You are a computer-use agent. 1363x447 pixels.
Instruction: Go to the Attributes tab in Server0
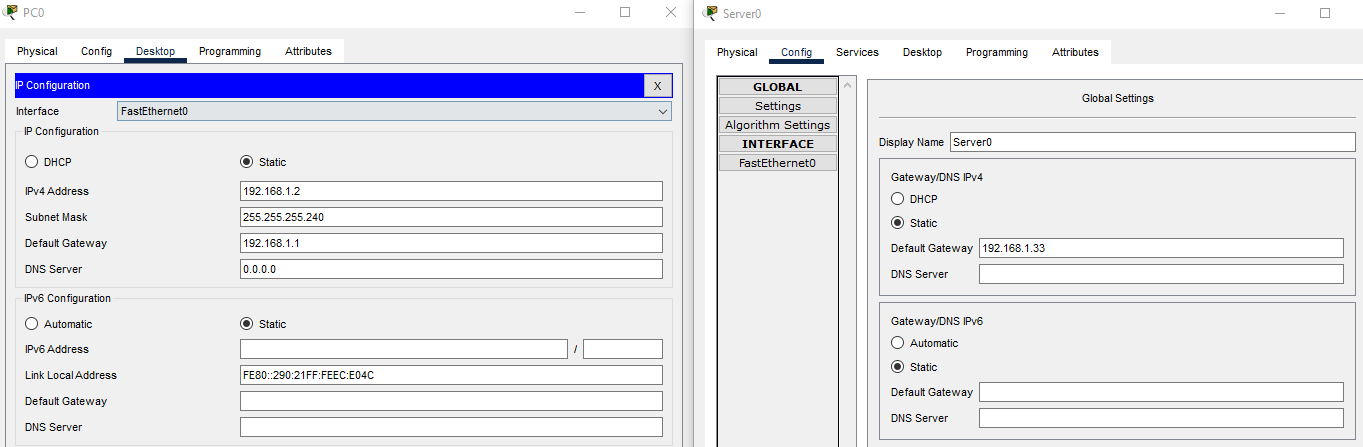coord(1075,52)
